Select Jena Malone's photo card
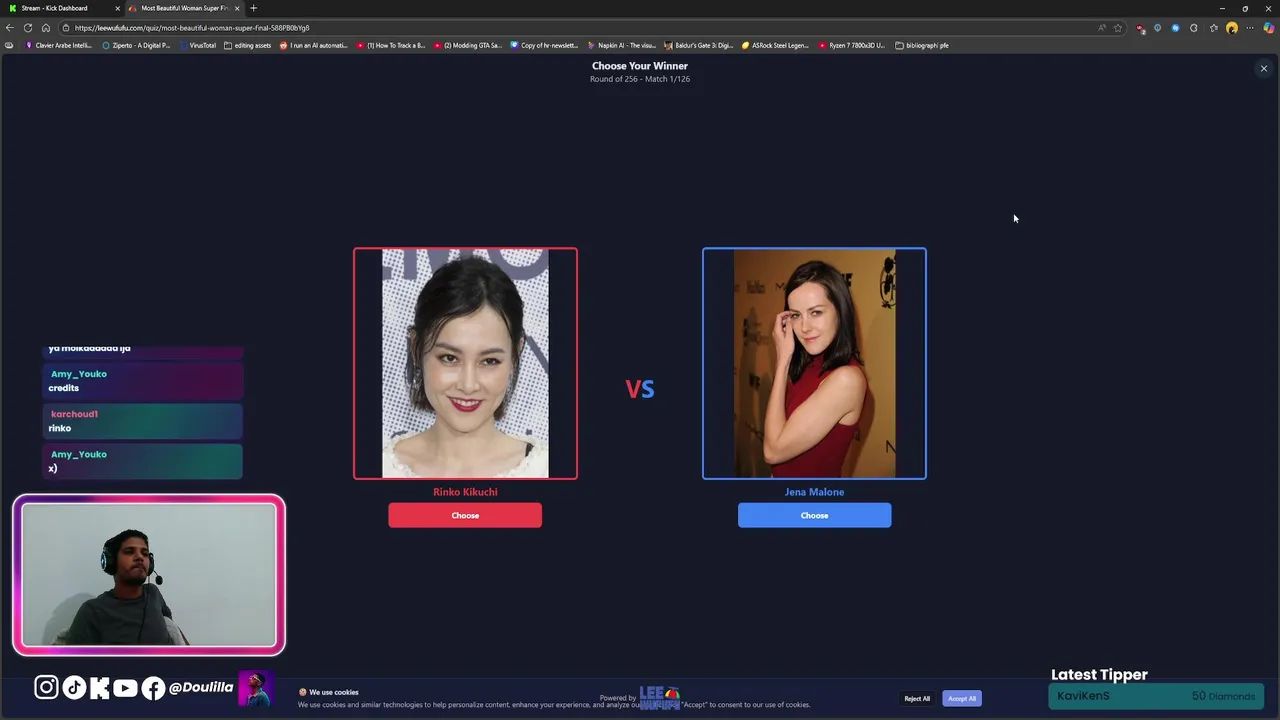This screenshot has height=720, width=1280. pyautogui.click(x=814, y=363)
